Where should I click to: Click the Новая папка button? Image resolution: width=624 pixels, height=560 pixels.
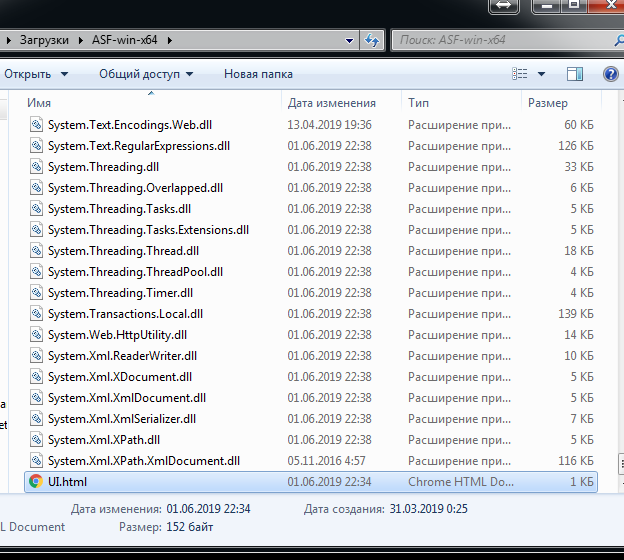pos(258,74)
